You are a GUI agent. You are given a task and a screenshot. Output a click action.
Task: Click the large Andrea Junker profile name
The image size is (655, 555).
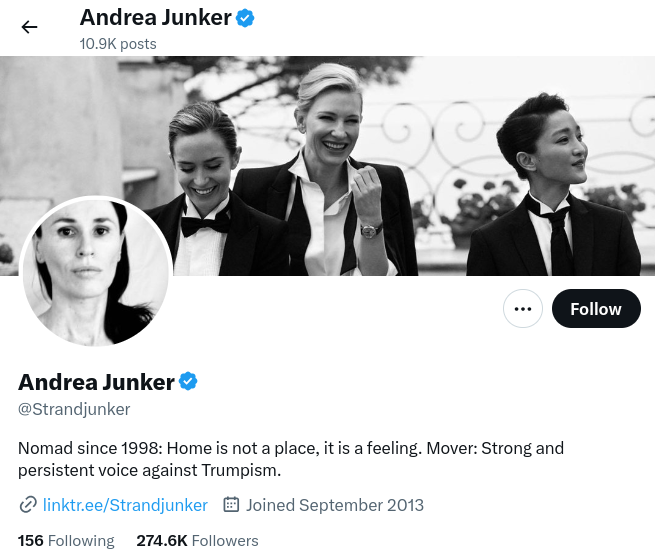pos(96,382)
